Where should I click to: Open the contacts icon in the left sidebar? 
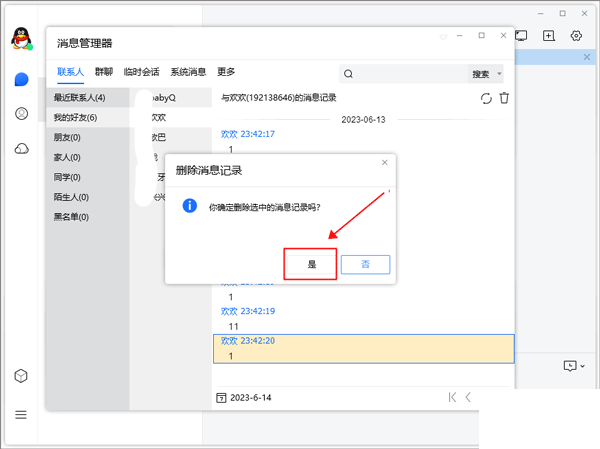click(21, 114)
